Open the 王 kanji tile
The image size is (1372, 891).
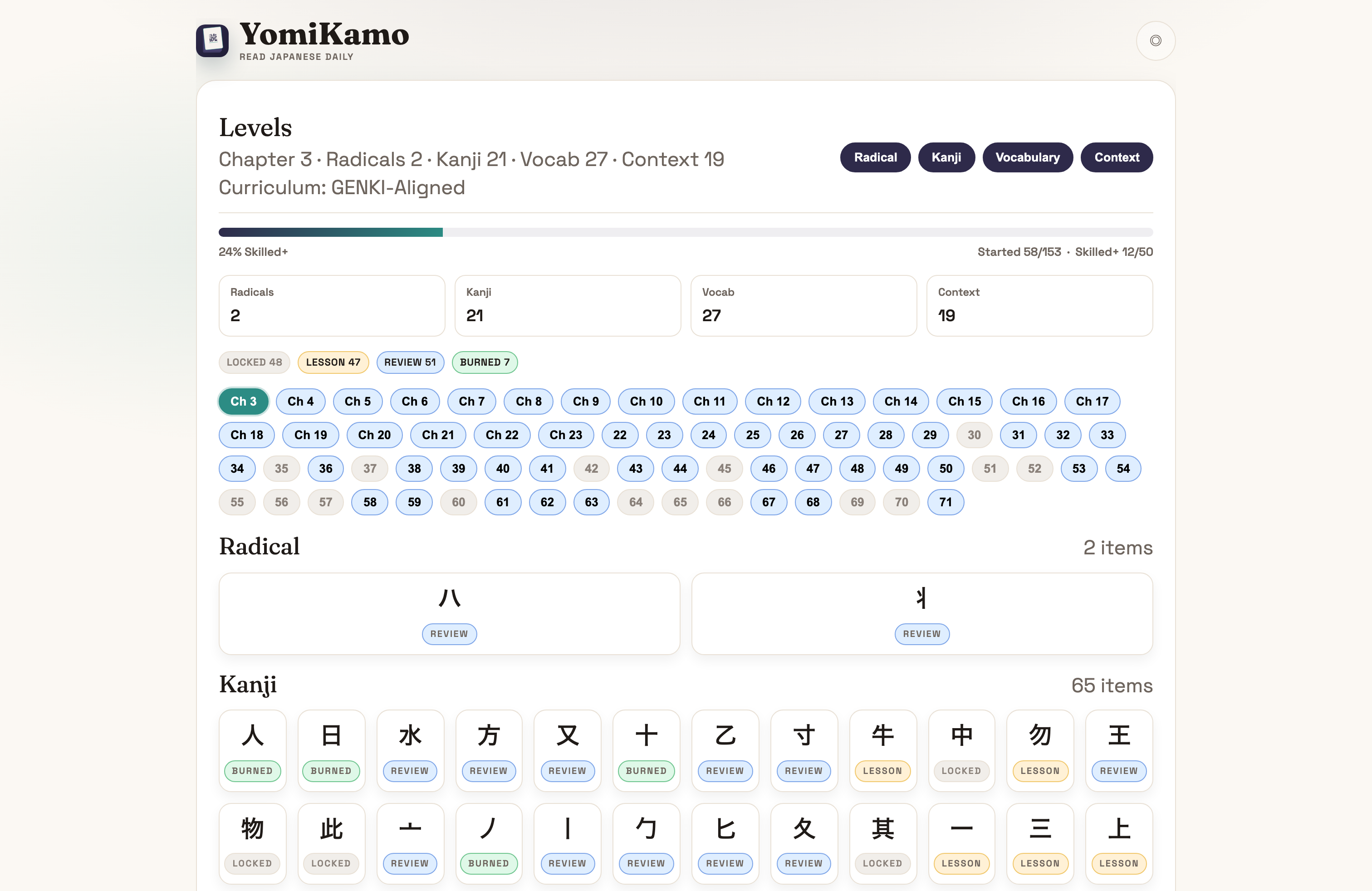tap(1119, 750)
